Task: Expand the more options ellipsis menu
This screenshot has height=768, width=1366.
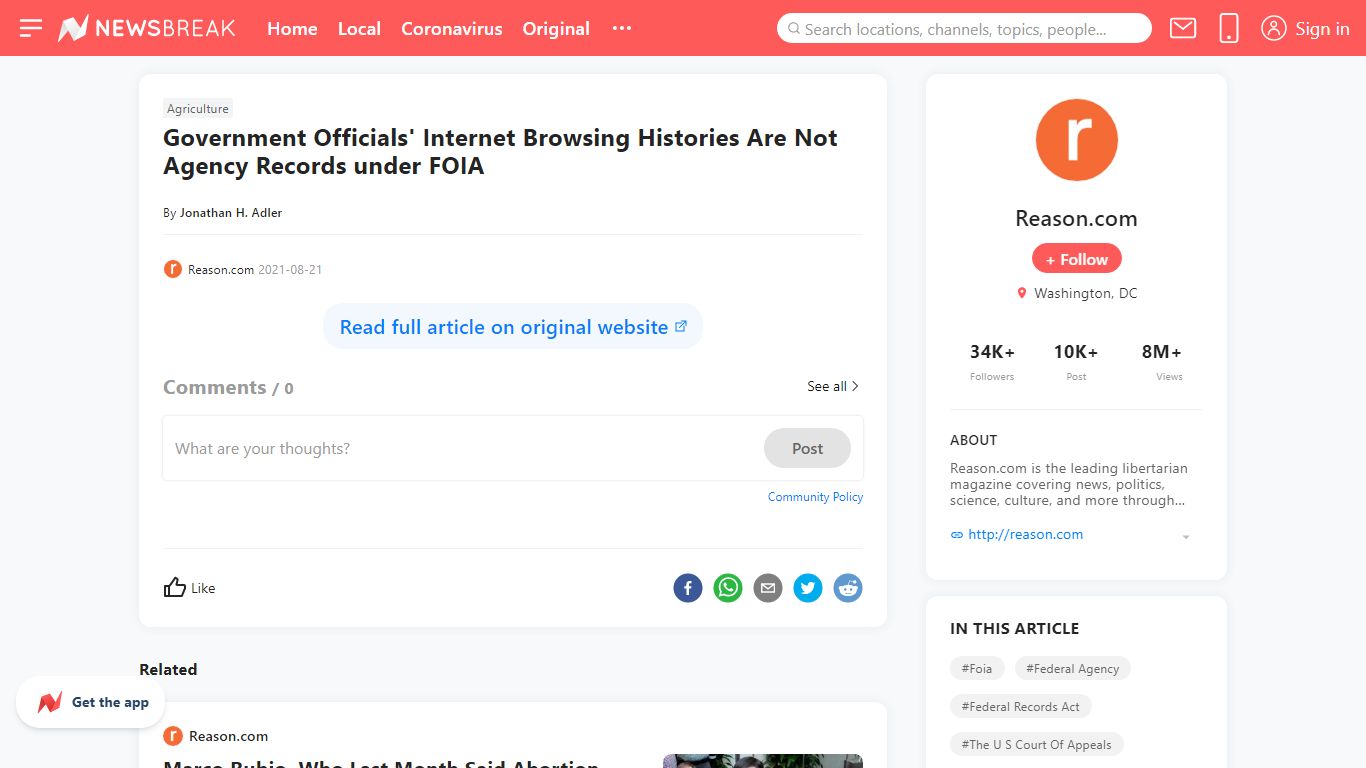Action: (622, 28)
